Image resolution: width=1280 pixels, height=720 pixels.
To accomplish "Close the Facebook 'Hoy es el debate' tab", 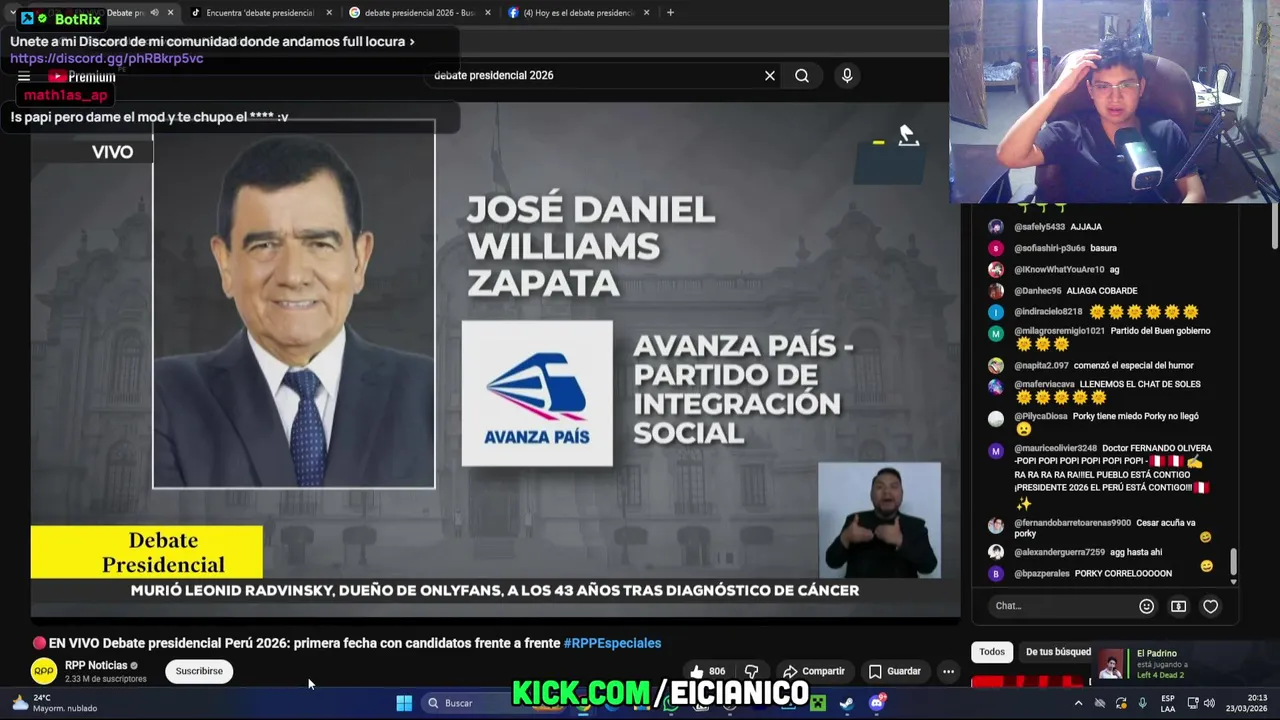I will point(646,13).
